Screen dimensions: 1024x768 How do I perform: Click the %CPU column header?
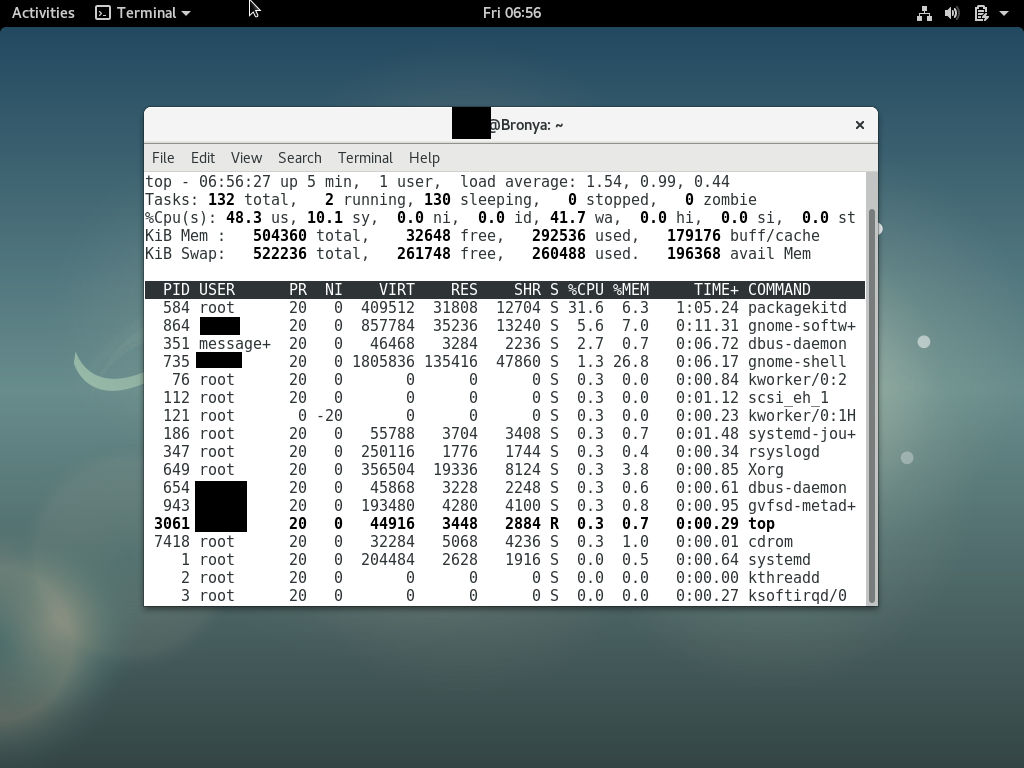[x=584, y=289]
